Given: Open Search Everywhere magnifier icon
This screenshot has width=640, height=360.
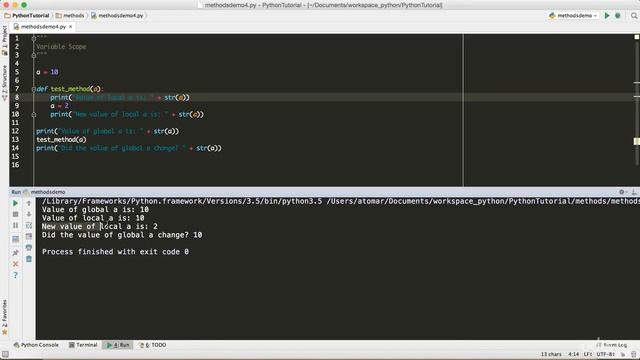Looking at the screenshot, I should [x=634, y=16].
